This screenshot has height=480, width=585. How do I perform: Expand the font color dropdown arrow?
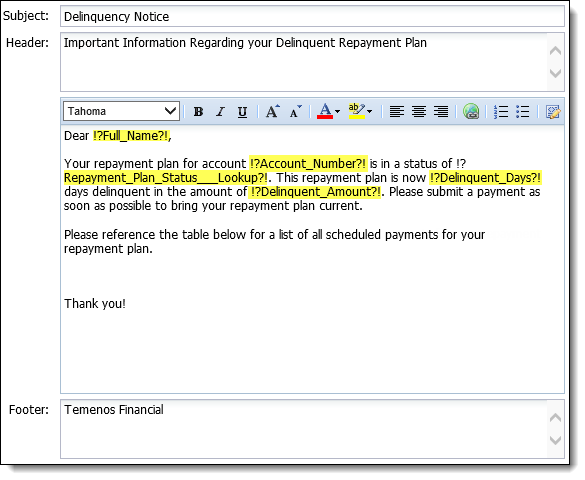click(337, 112)
